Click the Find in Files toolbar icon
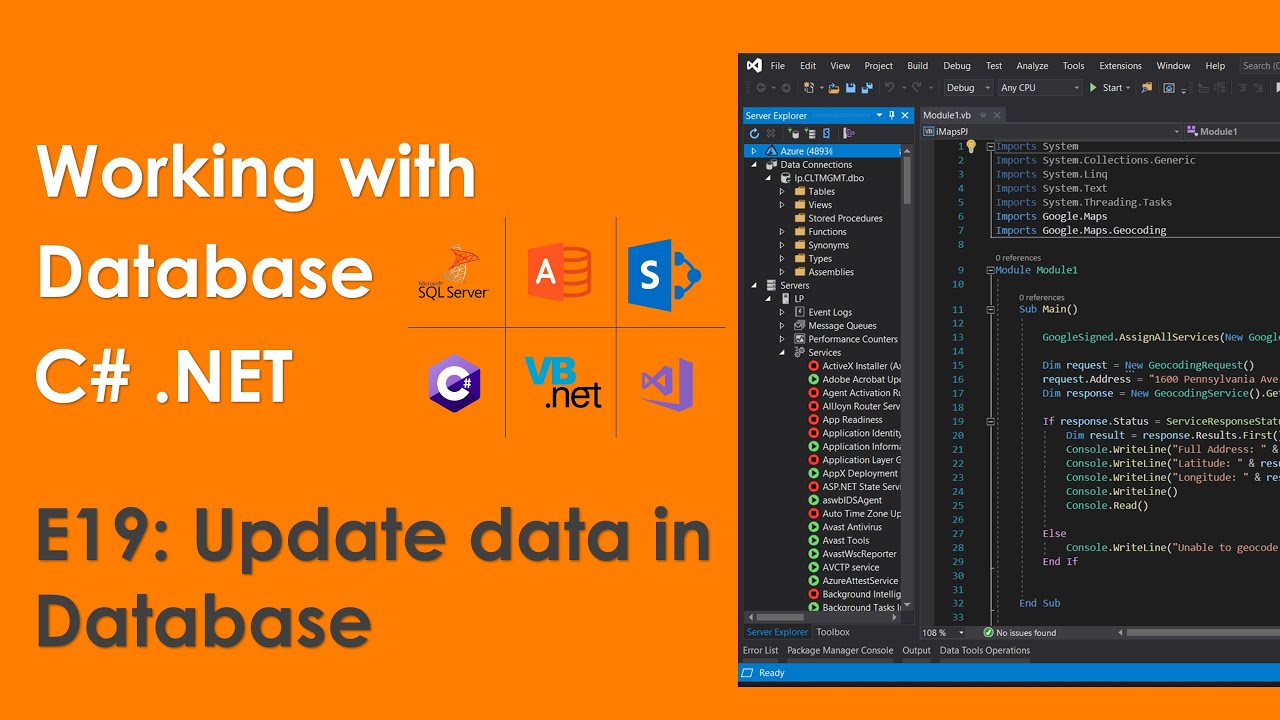The height and width of the screenshot is (720, 1280). click(x=1147, y=88)
